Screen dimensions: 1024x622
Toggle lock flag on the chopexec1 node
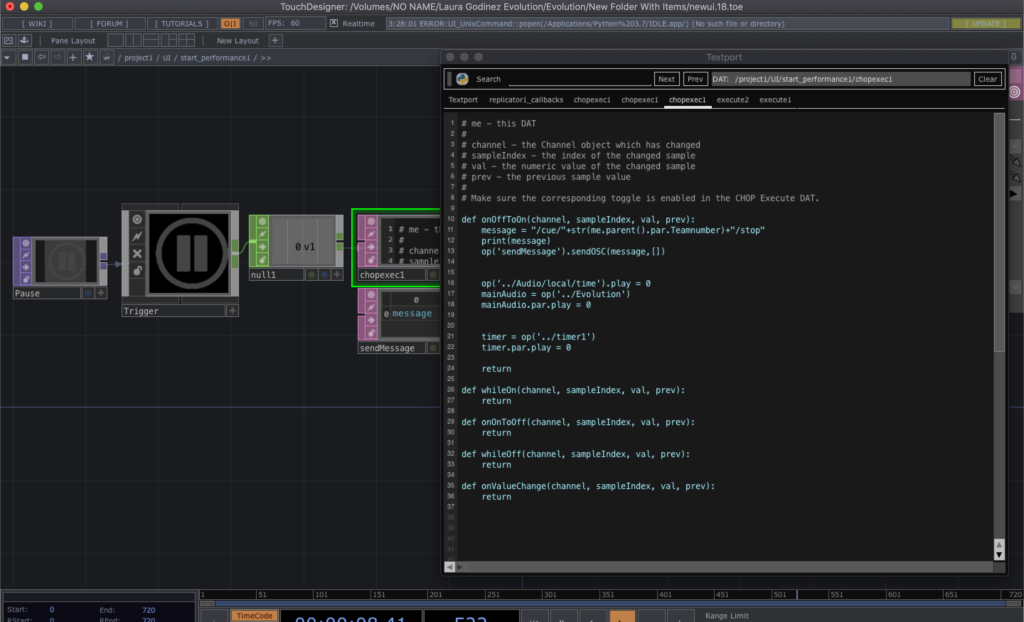[x=371, y=259]
